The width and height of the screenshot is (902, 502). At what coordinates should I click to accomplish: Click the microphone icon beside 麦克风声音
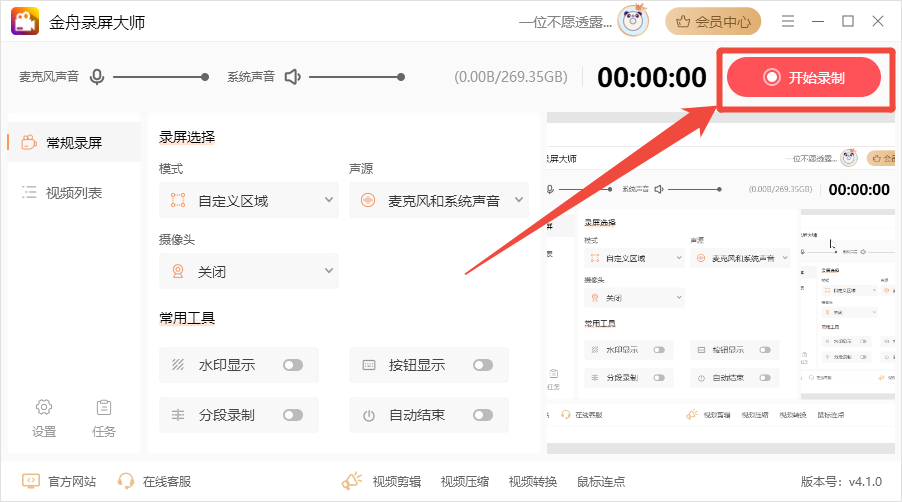pos(97,76)
